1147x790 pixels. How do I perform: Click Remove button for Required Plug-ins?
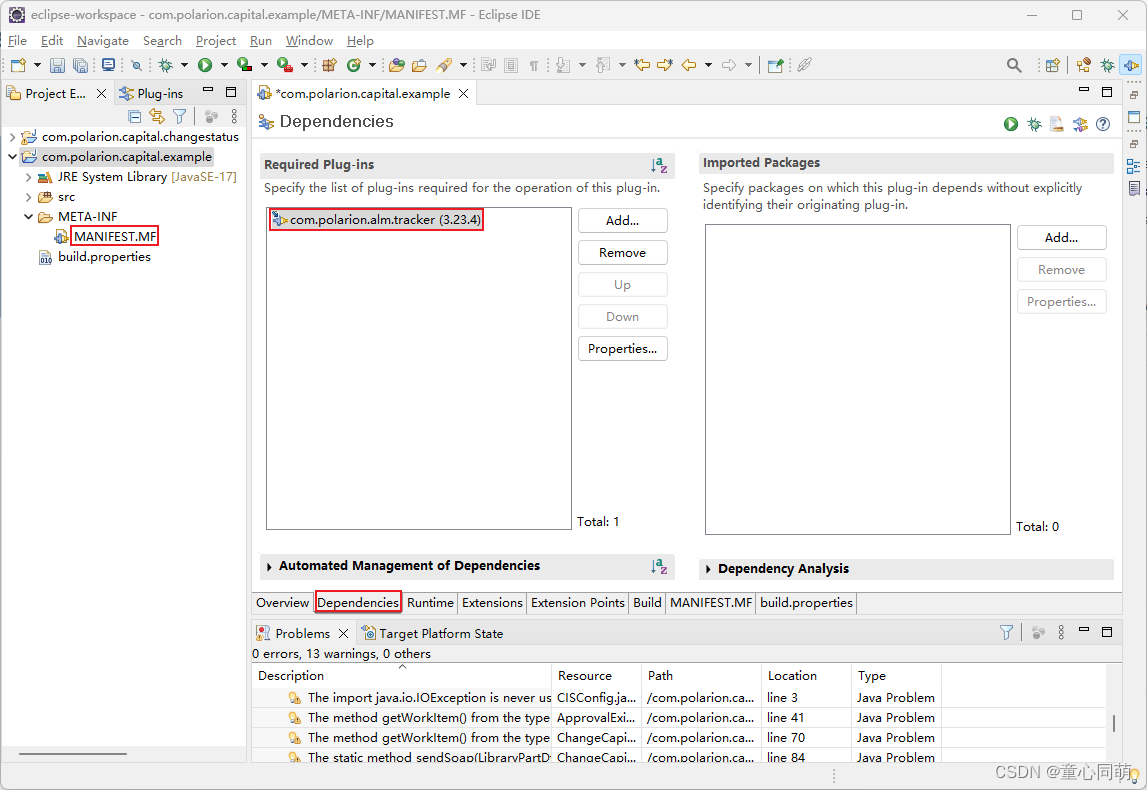pyautogui.click(x=623, y=252)
